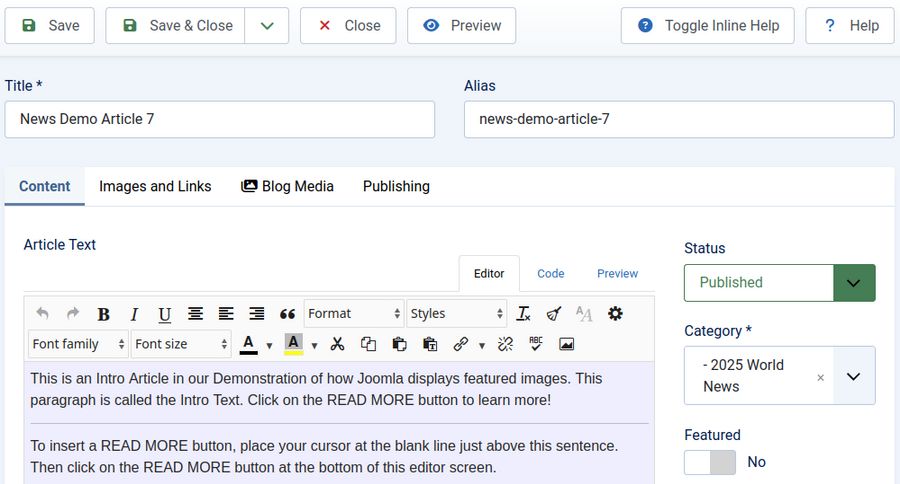Toggle the Featured switch
The image size is (900, 484).
(709, 462)
